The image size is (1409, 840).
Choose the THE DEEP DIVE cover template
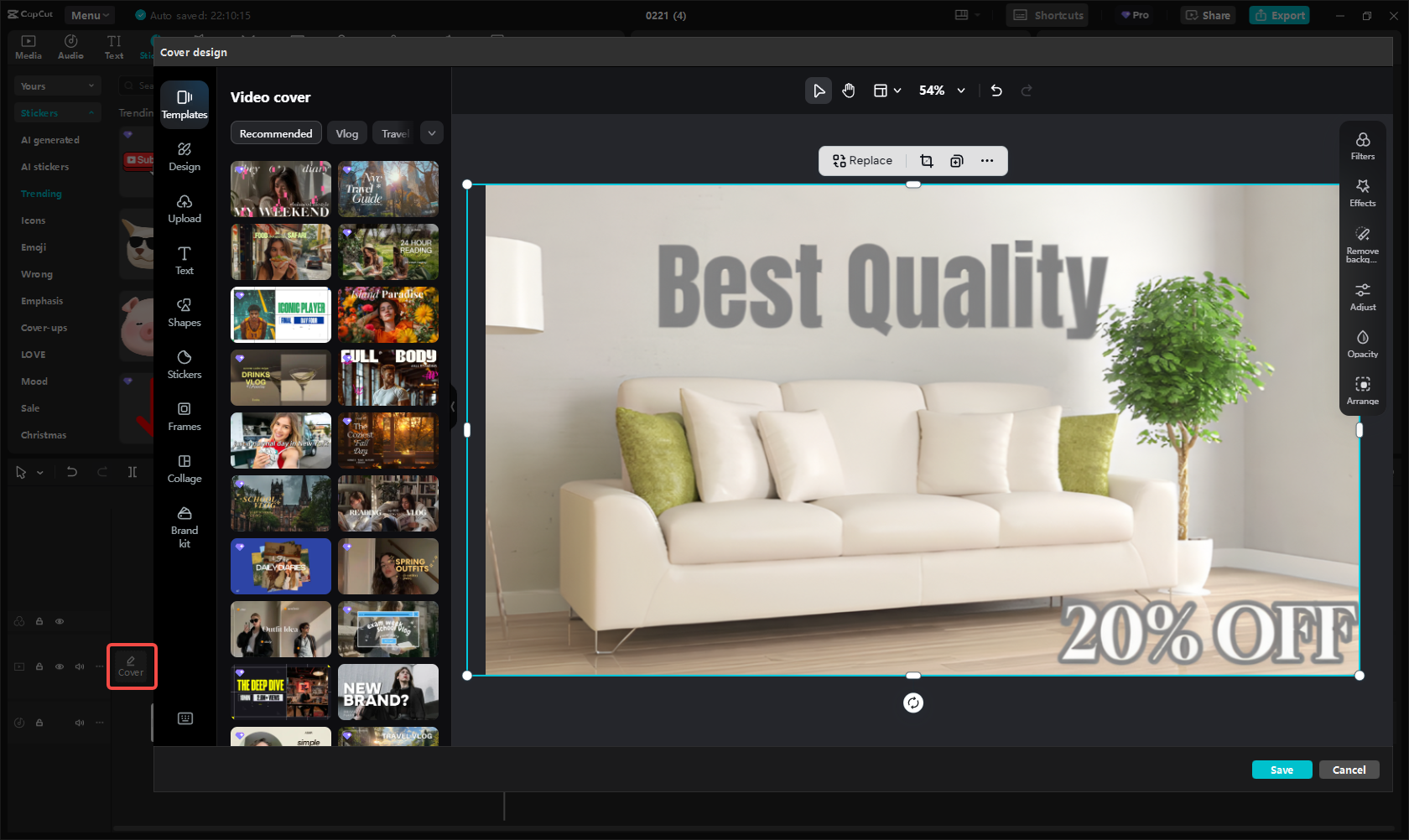[x=281, y=692]
